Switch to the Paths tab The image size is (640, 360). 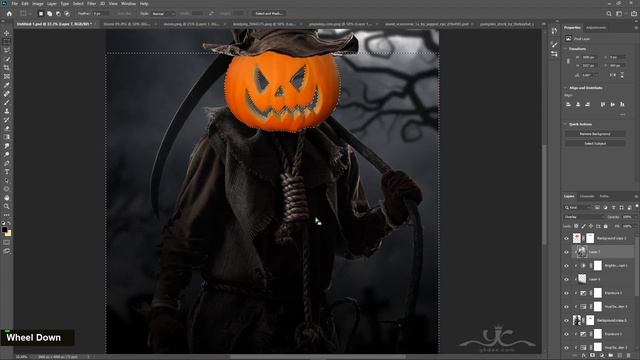click(604, 196)
